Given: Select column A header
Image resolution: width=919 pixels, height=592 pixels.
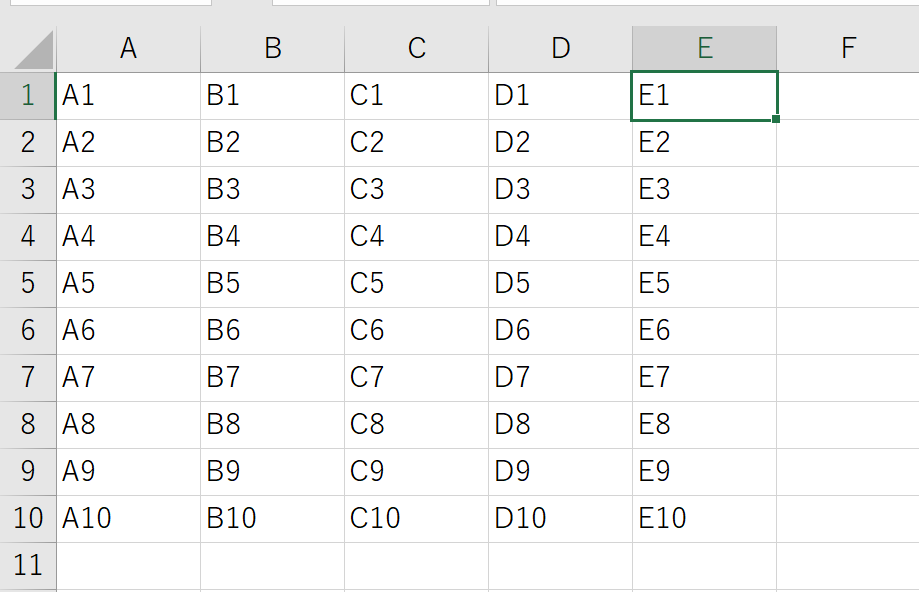Looking at the screenshot, I should click(x=128, y=49).
